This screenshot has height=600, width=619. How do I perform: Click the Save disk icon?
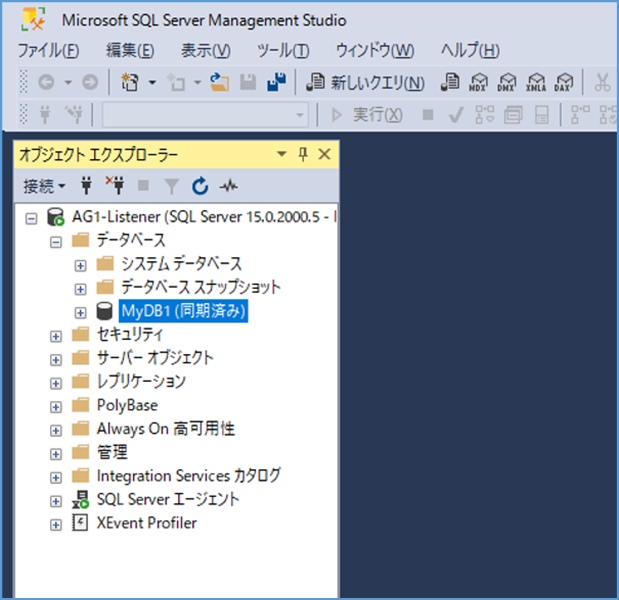click(248, 82)
